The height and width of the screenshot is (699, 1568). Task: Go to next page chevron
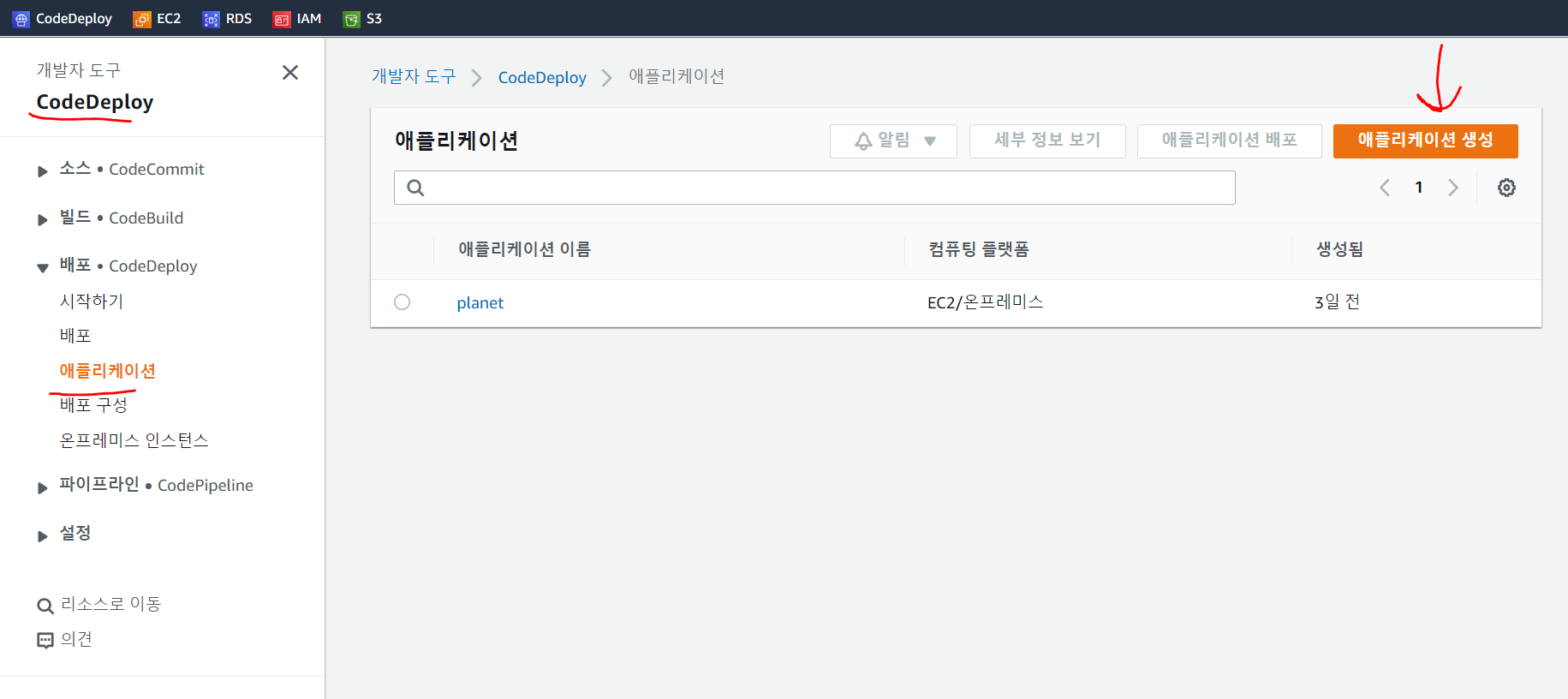pos(1453,188)
